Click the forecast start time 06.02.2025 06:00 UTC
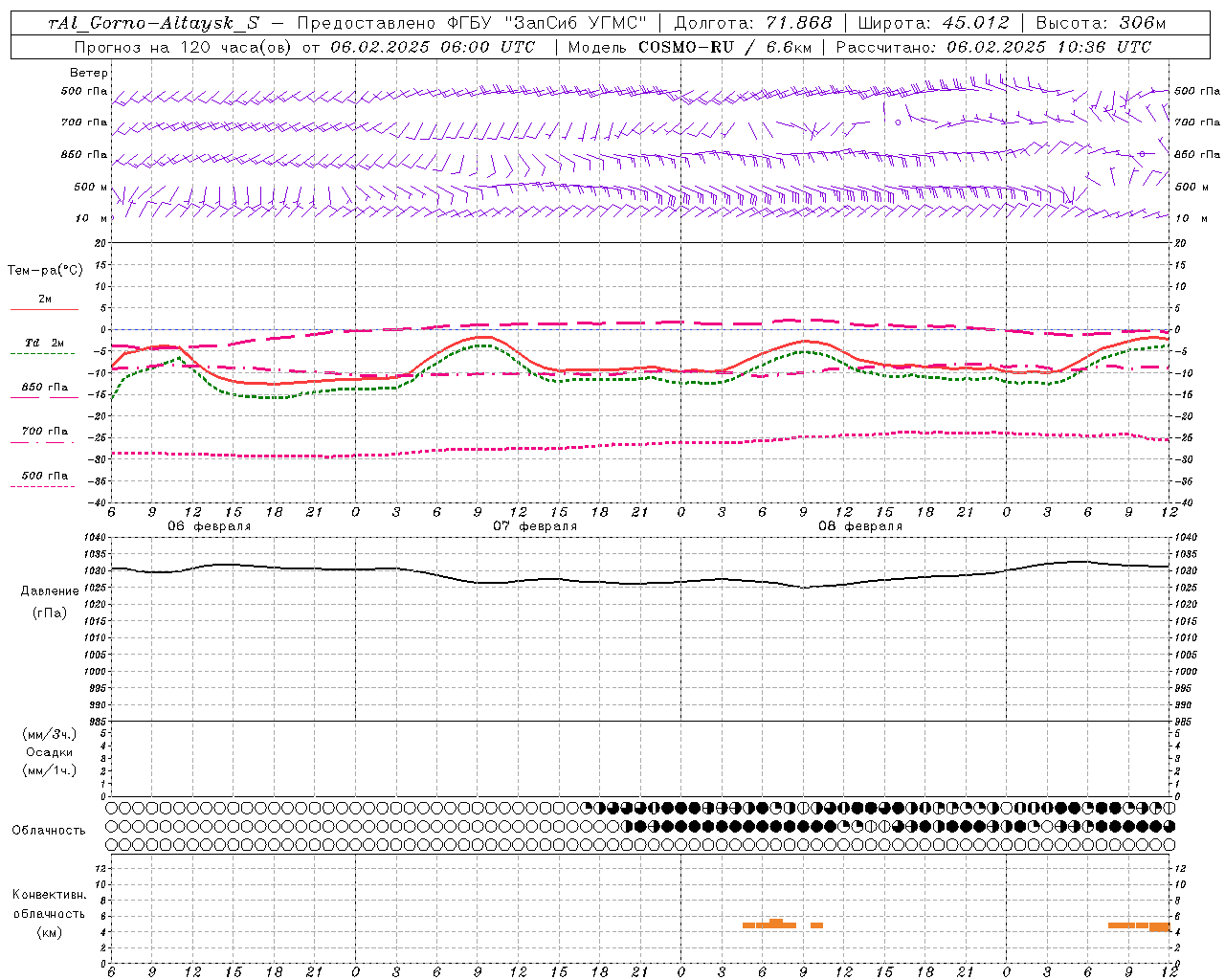The width and height of the screenshot is (1225, 980). 433,47
